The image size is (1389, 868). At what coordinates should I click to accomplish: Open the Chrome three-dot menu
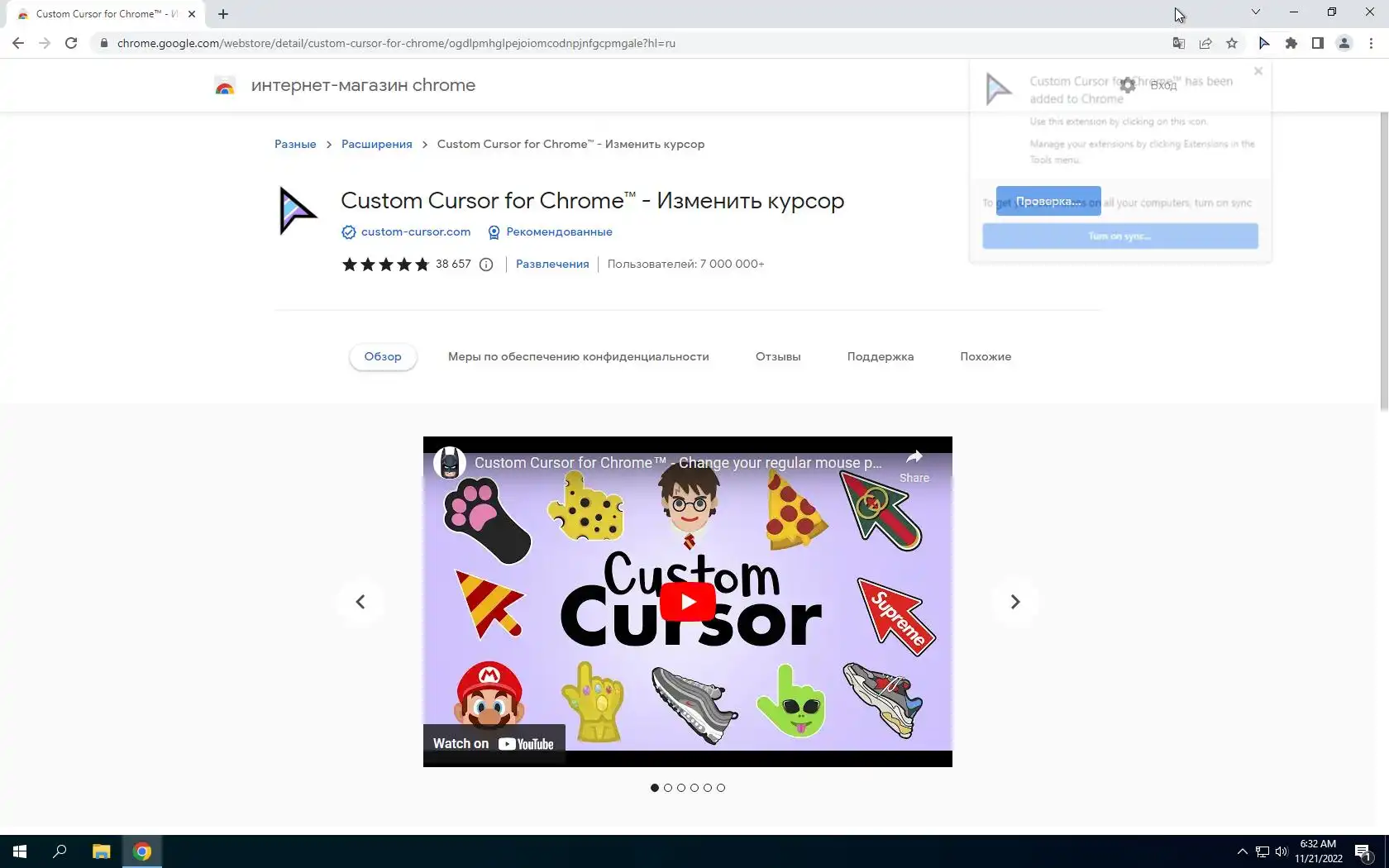point(1371,43)
